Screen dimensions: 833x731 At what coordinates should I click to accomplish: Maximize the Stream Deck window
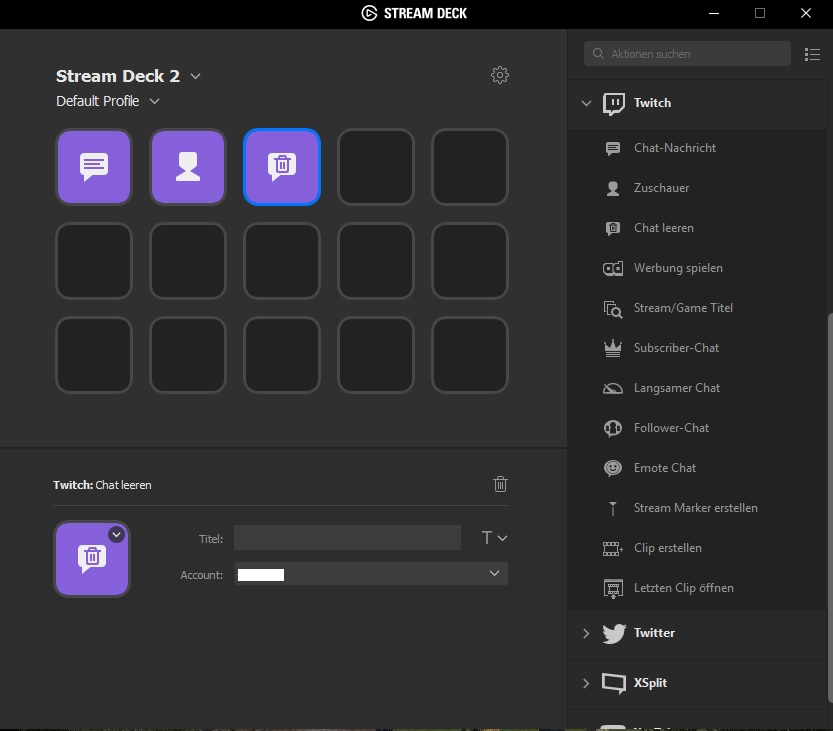pos(760,13)
